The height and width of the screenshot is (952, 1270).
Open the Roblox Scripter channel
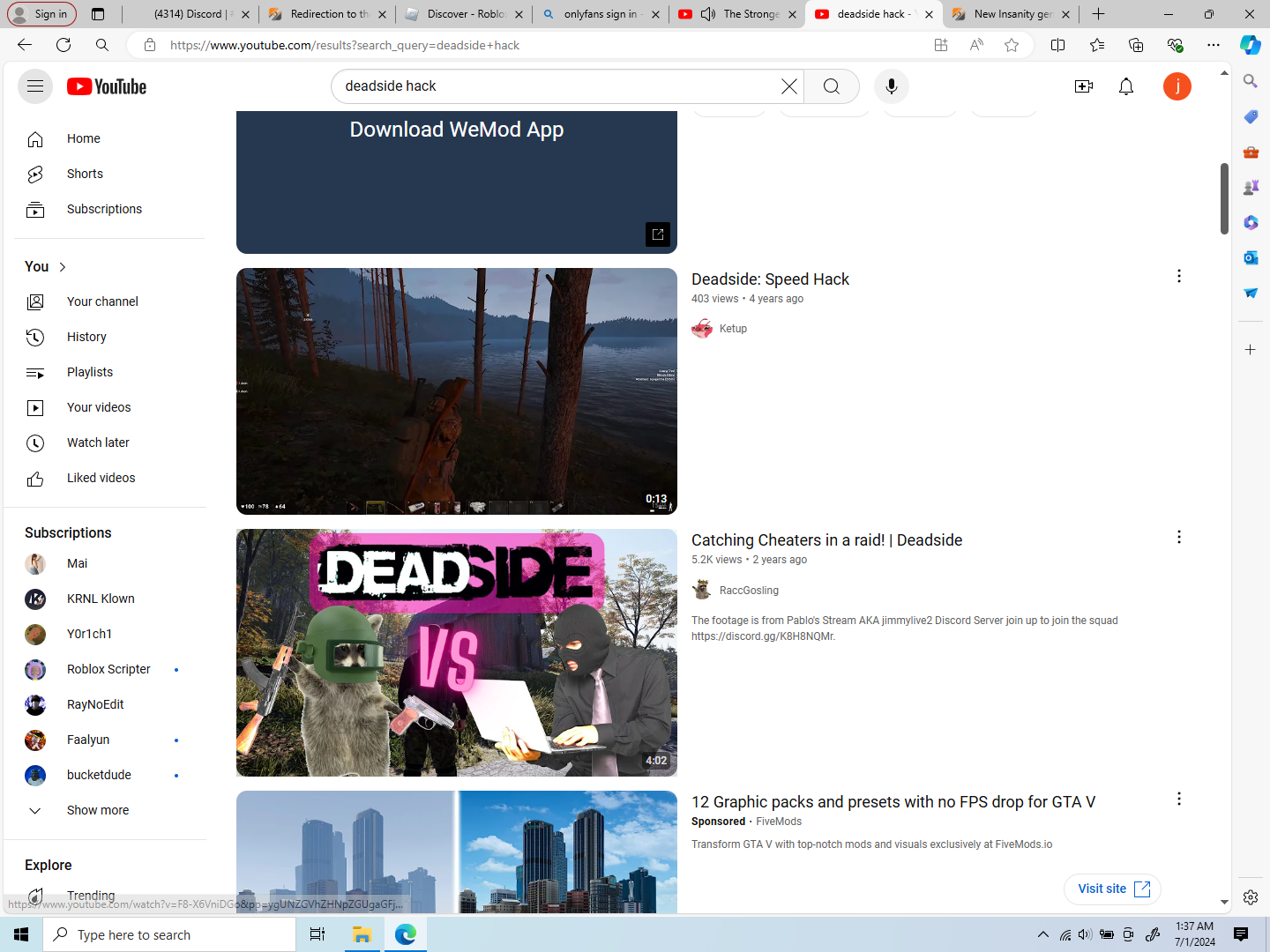109,669
